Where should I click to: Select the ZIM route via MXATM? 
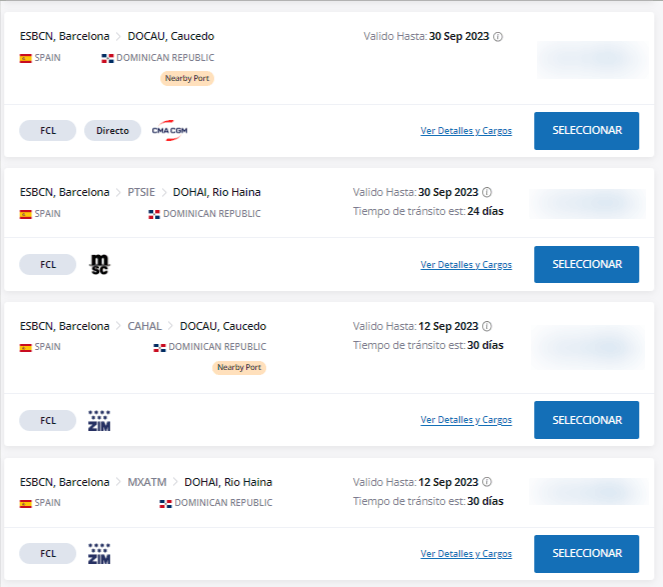[586, 554]
